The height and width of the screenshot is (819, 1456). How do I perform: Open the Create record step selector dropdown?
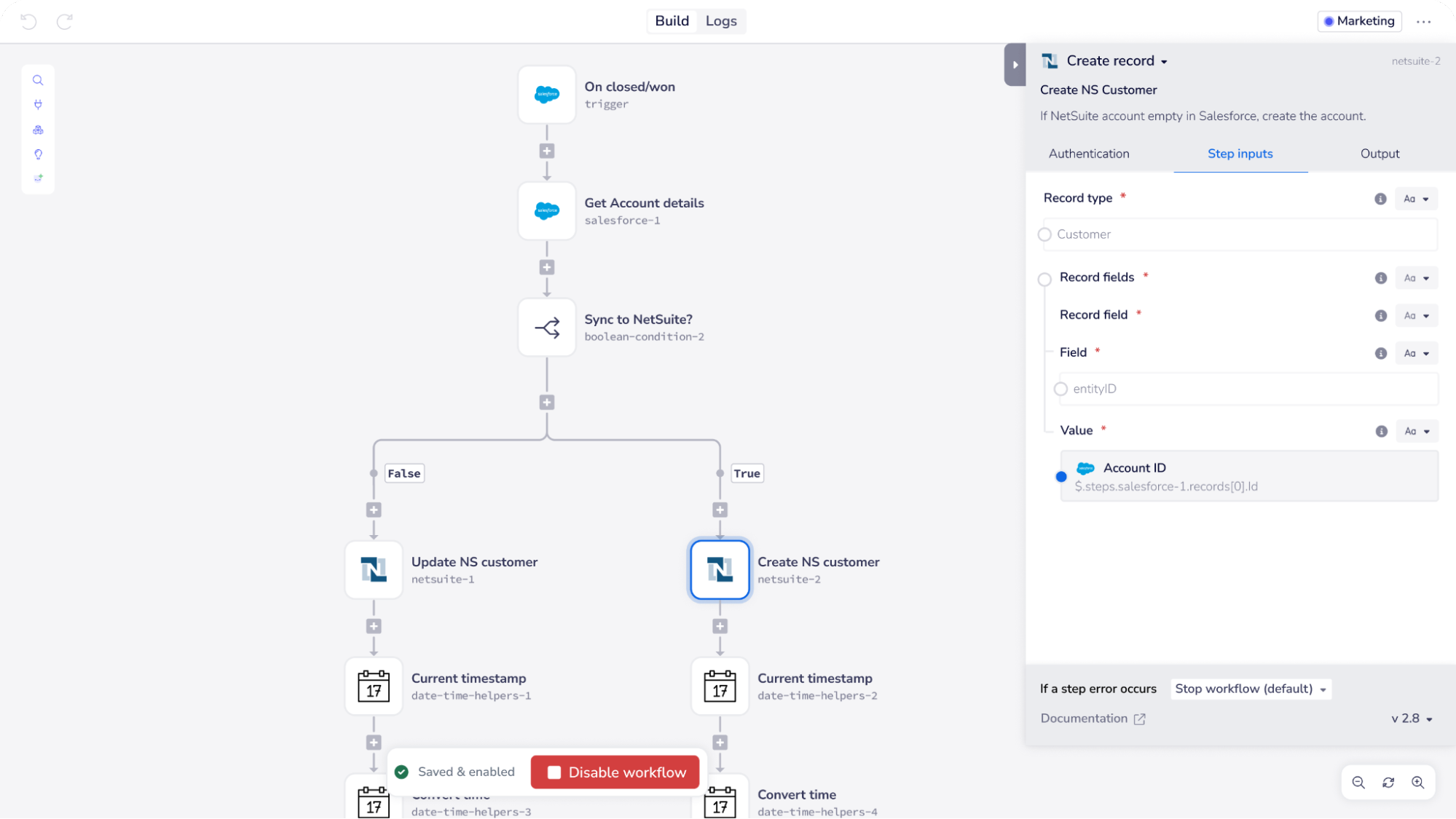click(1164, 60)
